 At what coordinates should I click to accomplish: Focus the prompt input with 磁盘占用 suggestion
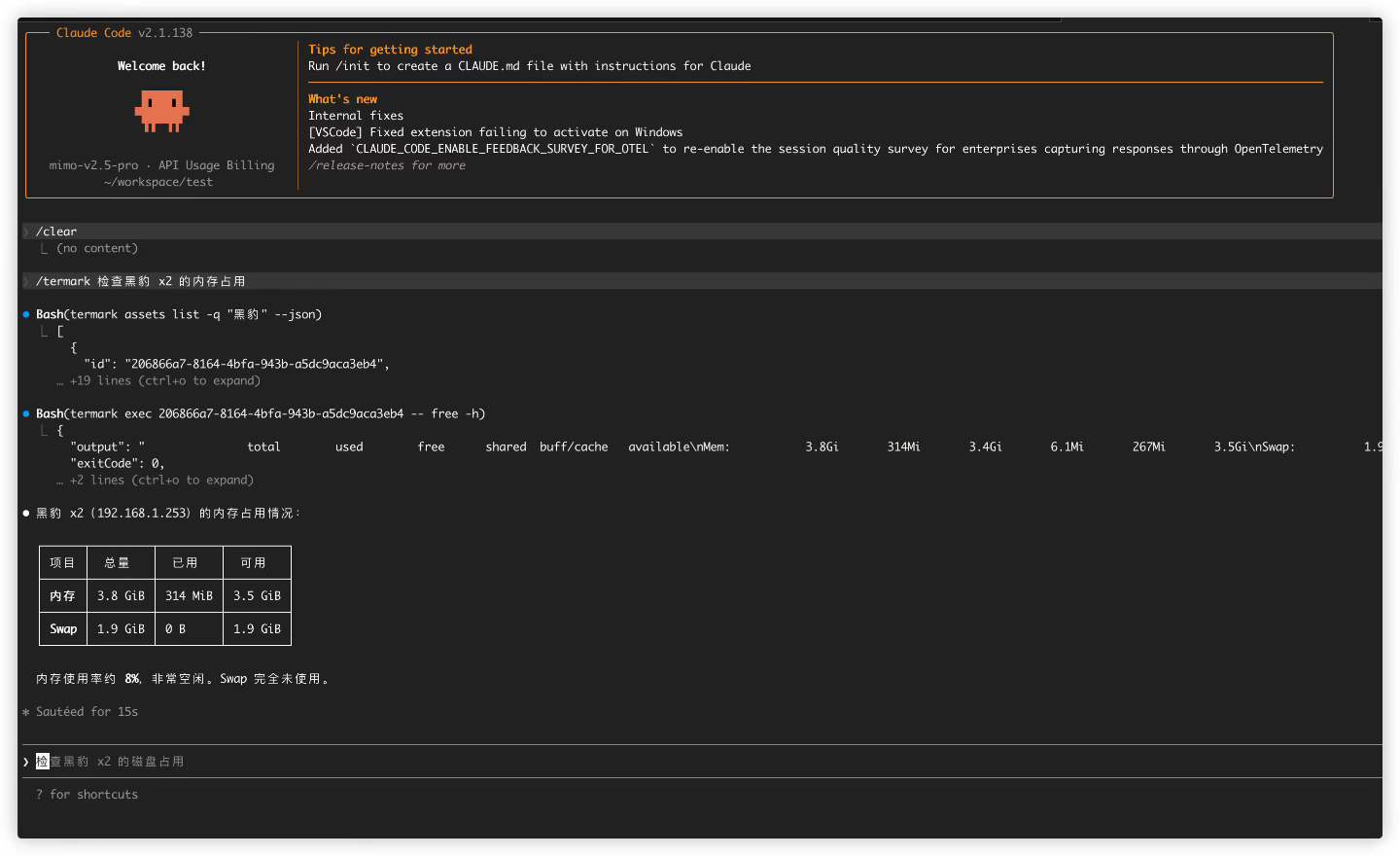pyautogui.click(x=700, y=762)
